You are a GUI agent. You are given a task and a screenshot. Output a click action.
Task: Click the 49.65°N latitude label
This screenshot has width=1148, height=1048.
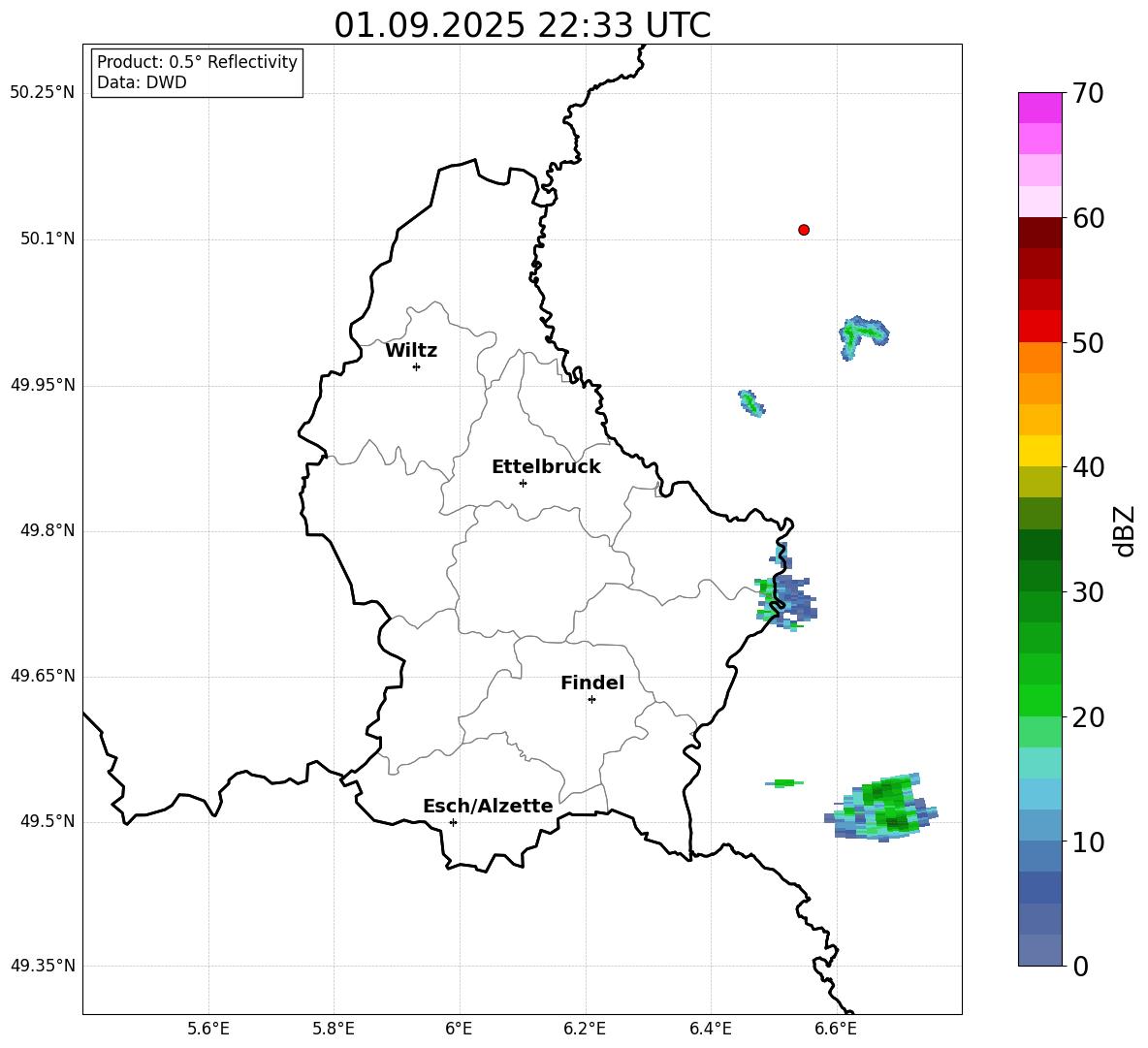coord(43,675)
